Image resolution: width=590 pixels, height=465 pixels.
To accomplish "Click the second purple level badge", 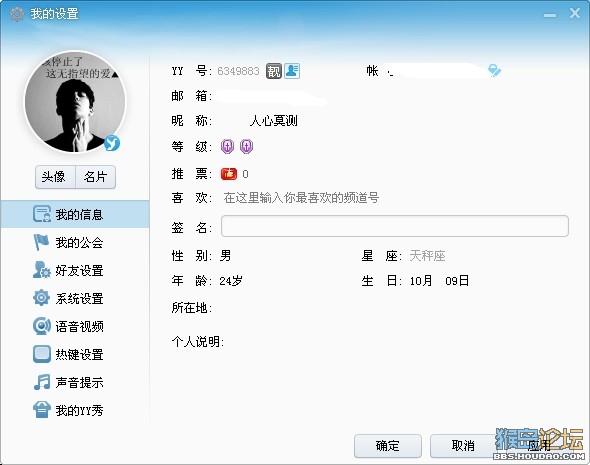I will tap(246, 146).
